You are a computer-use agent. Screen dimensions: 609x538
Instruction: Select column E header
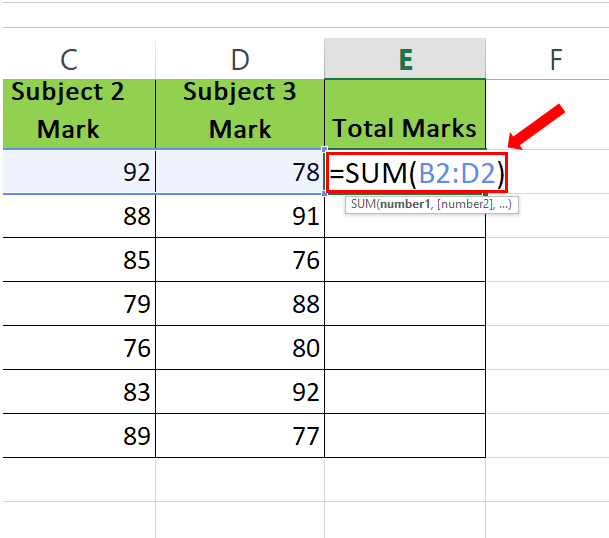pyautogui.click(x=405, y=59)
